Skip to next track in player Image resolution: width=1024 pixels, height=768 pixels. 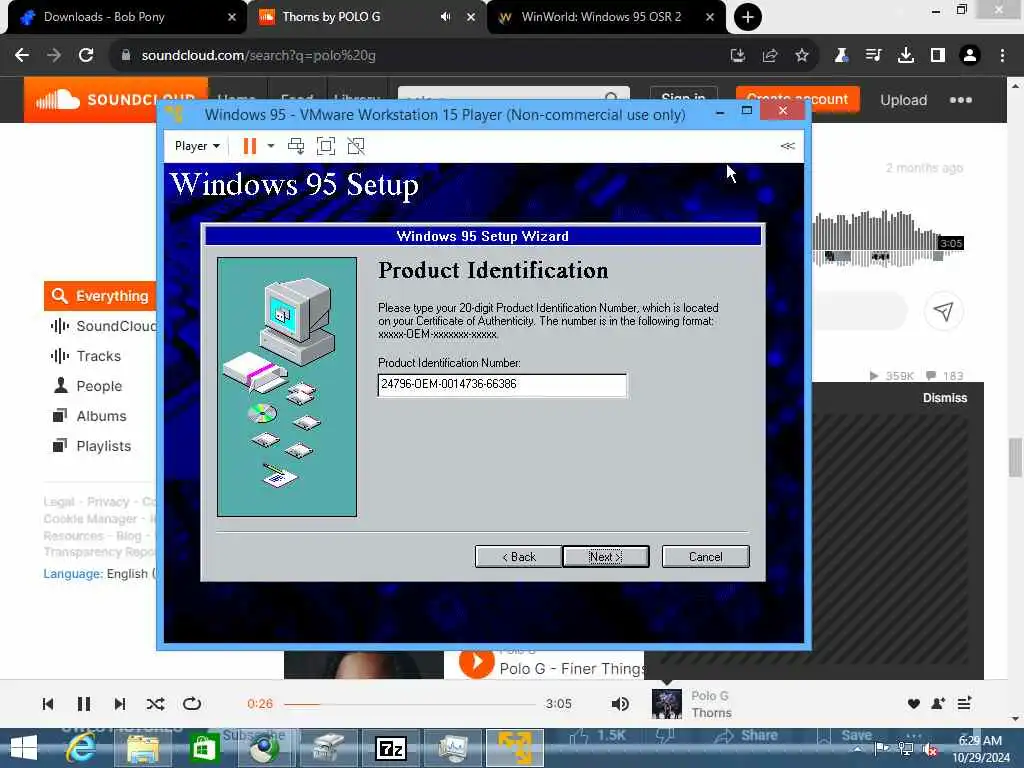(120, 704)
